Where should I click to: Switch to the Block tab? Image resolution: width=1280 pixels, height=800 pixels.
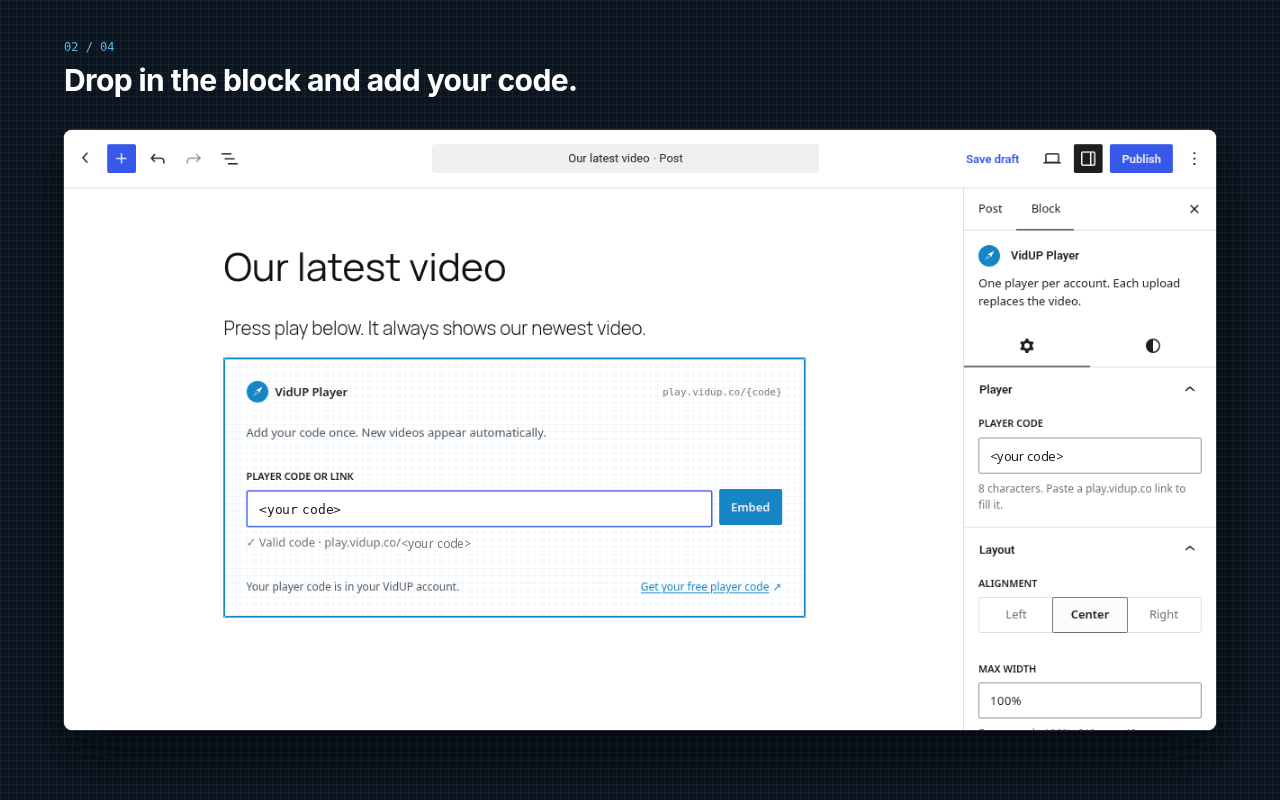[x=1046, y=209]
